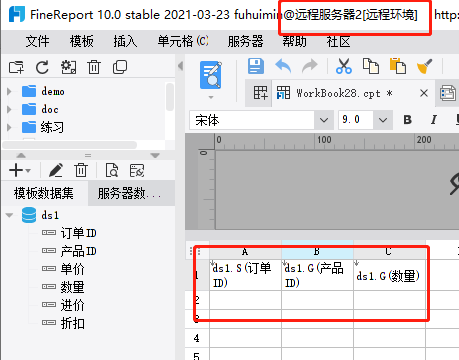Select the 单价 field

(x=72, y=269)
